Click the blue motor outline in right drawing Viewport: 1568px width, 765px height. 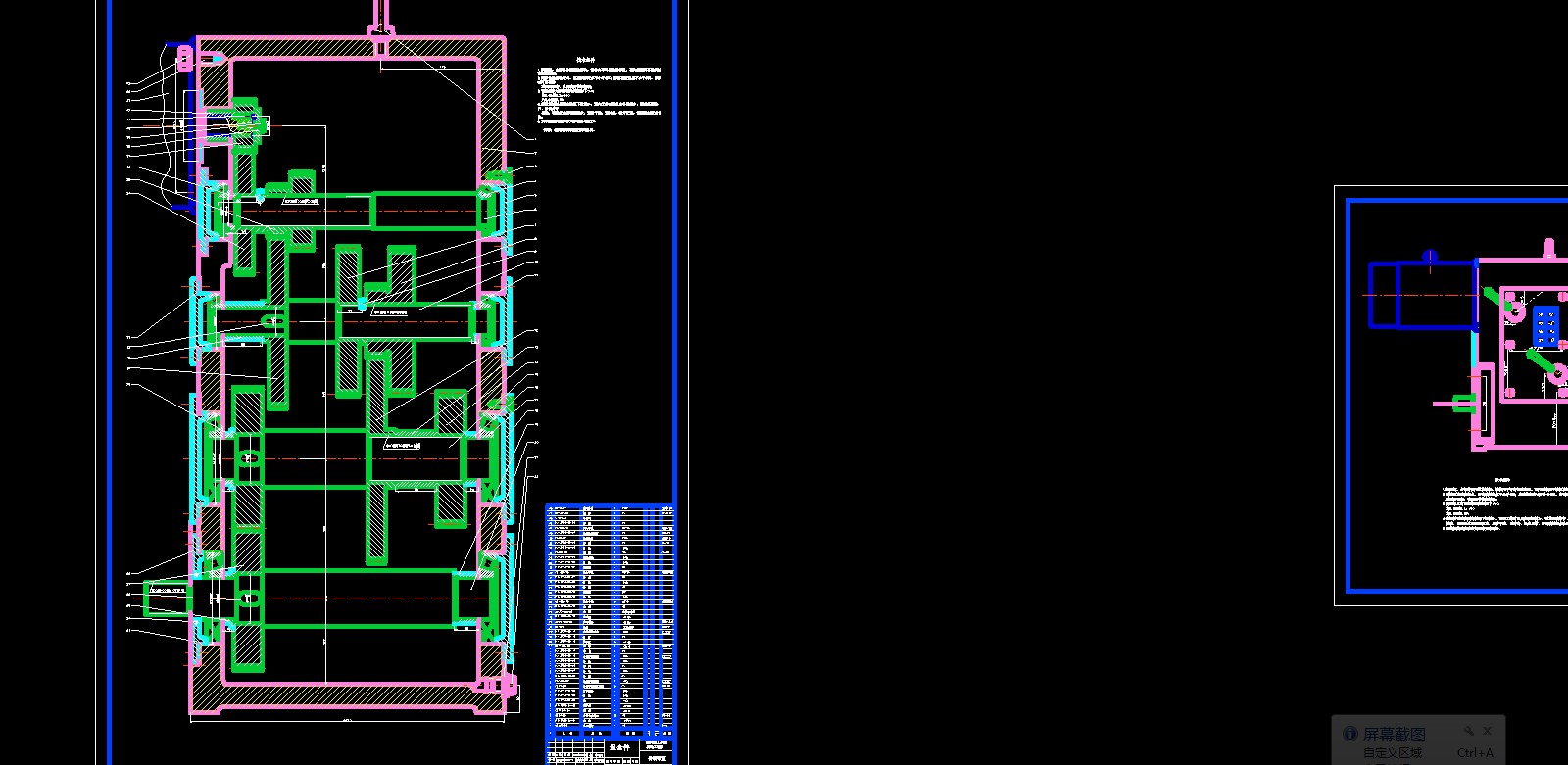pyautogui.click(x=1421, y=294)
